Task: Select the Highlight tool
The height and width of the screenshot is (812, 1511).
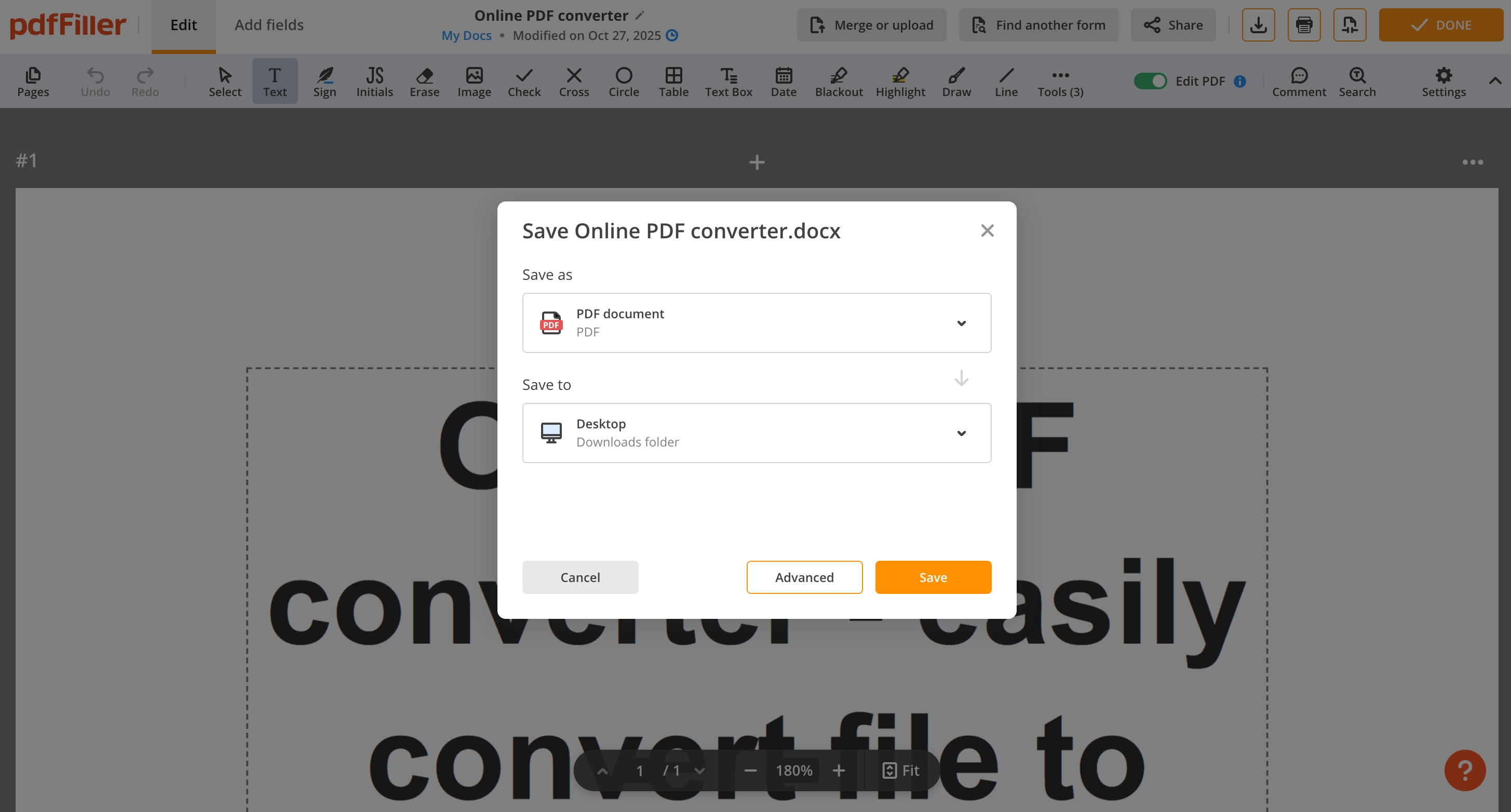Action: (900, 82)
